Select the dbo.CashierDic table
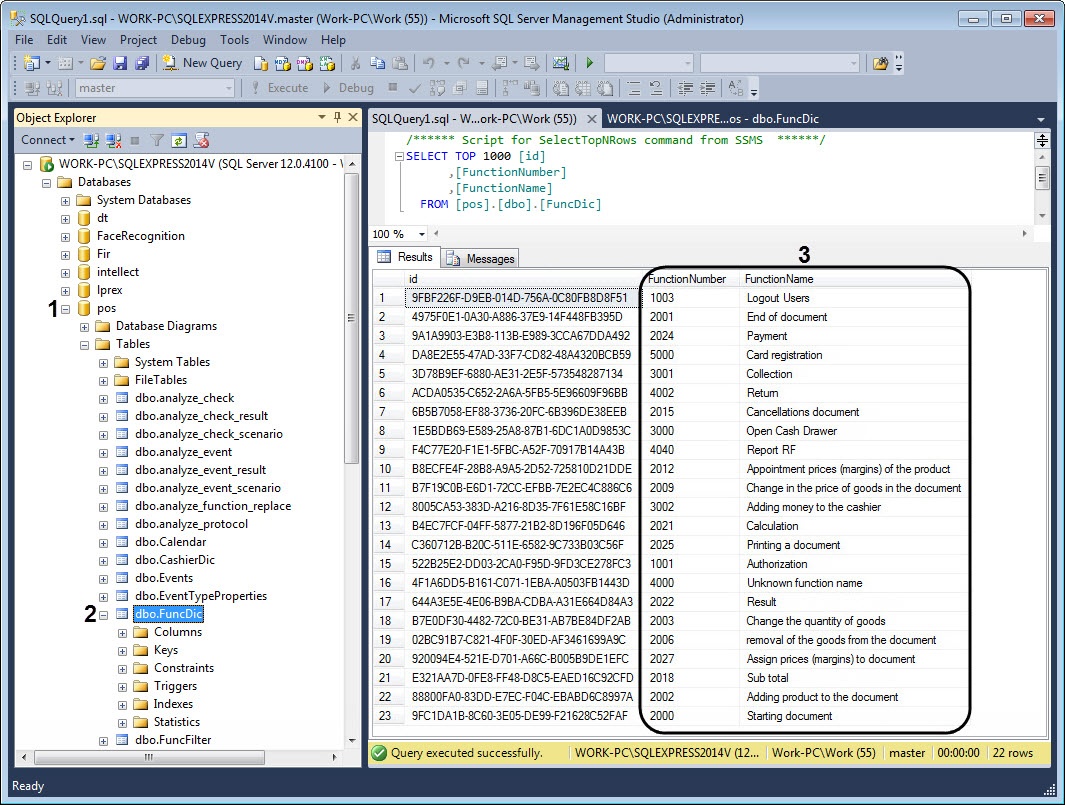This screenshot has height=805, width=1065. (x=174, y=560)
